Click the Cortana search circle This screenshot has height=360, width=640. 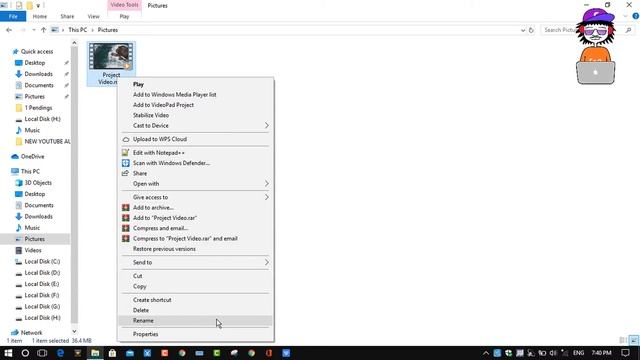(25, 353)
